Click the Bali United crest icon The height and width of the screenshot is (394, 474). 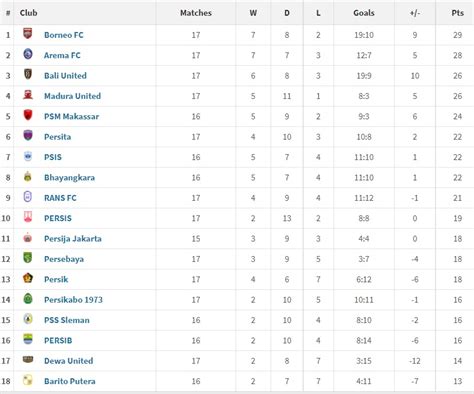(x=28, y=74)
